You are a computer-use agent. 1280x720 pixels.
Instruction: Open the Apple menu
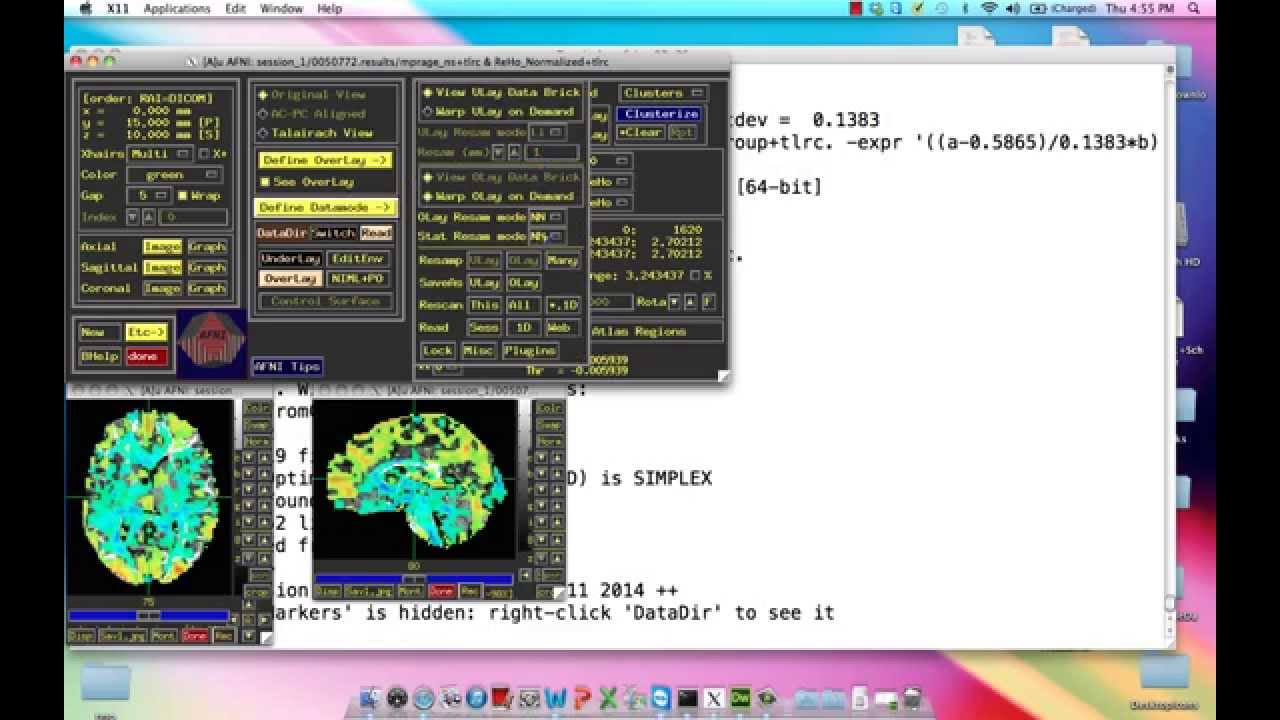click(86, 8)
